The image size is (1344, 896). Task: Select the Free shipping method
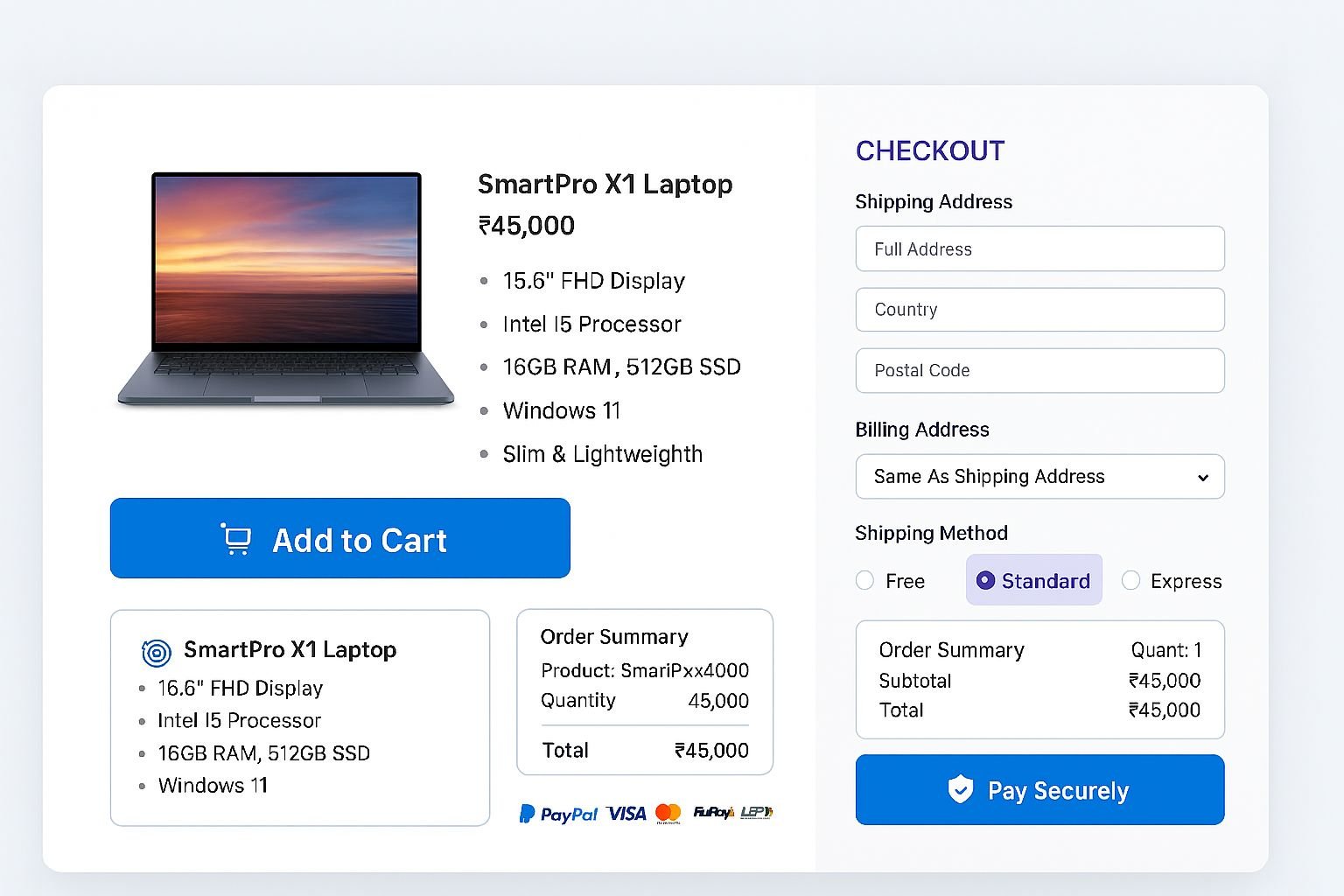tap(864, 580)
